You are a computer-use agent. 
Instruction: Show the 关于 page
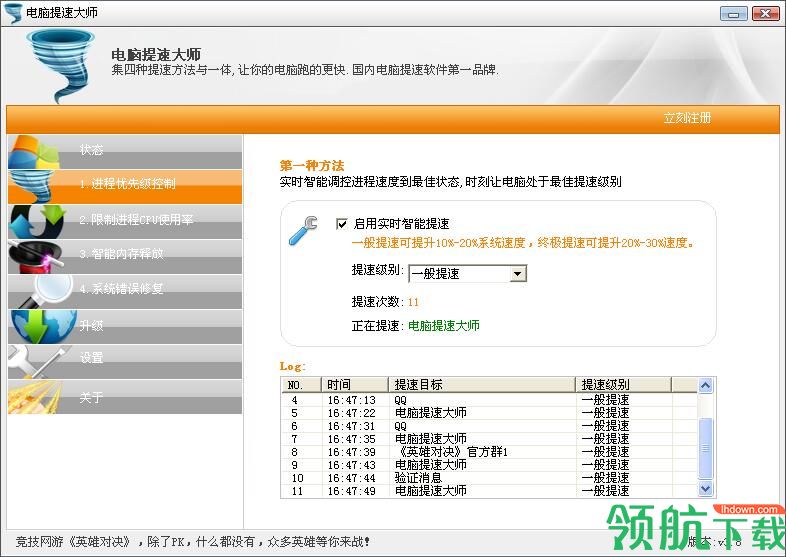pos(125,397)
